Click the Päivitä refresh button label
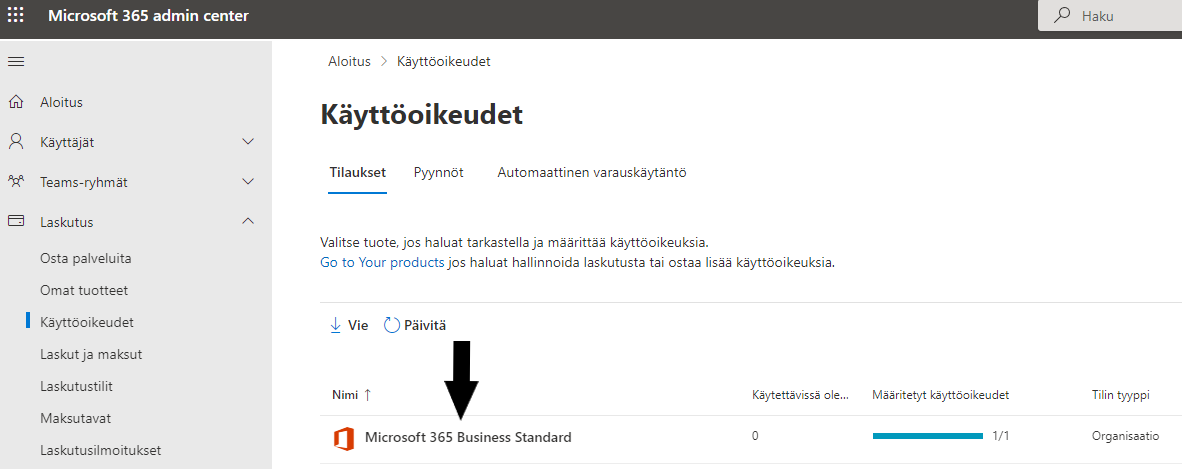Screen dimensions: 1182x469 (x=425, y=326)
